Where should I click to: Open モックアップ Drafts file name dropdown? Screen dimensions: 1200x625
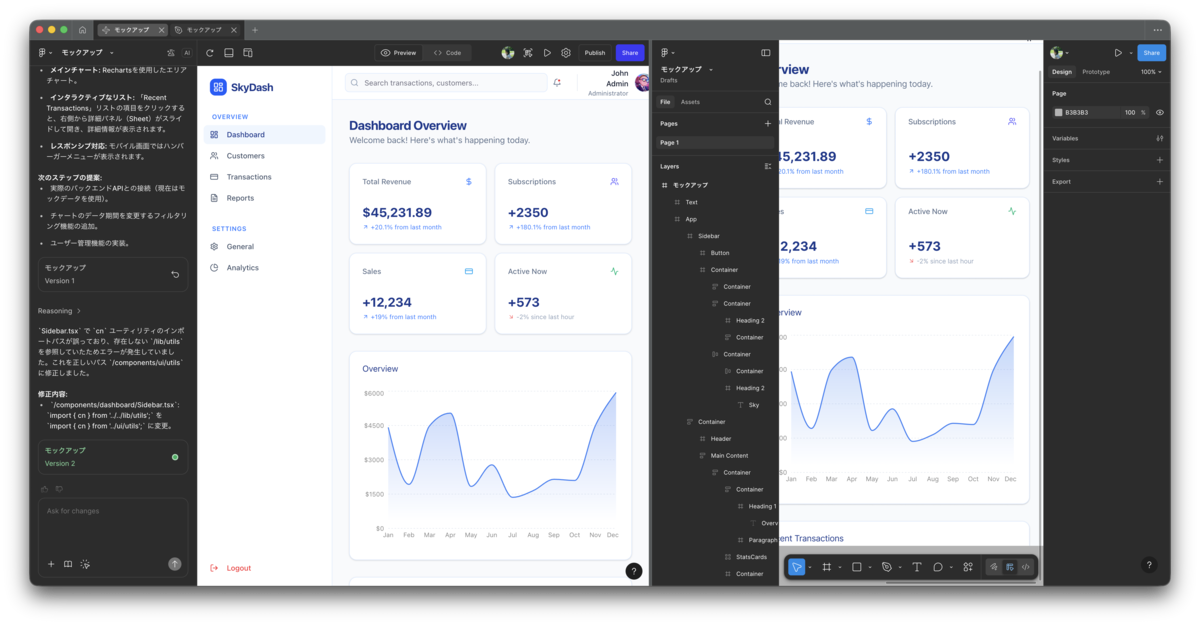(x=686, y=70)
